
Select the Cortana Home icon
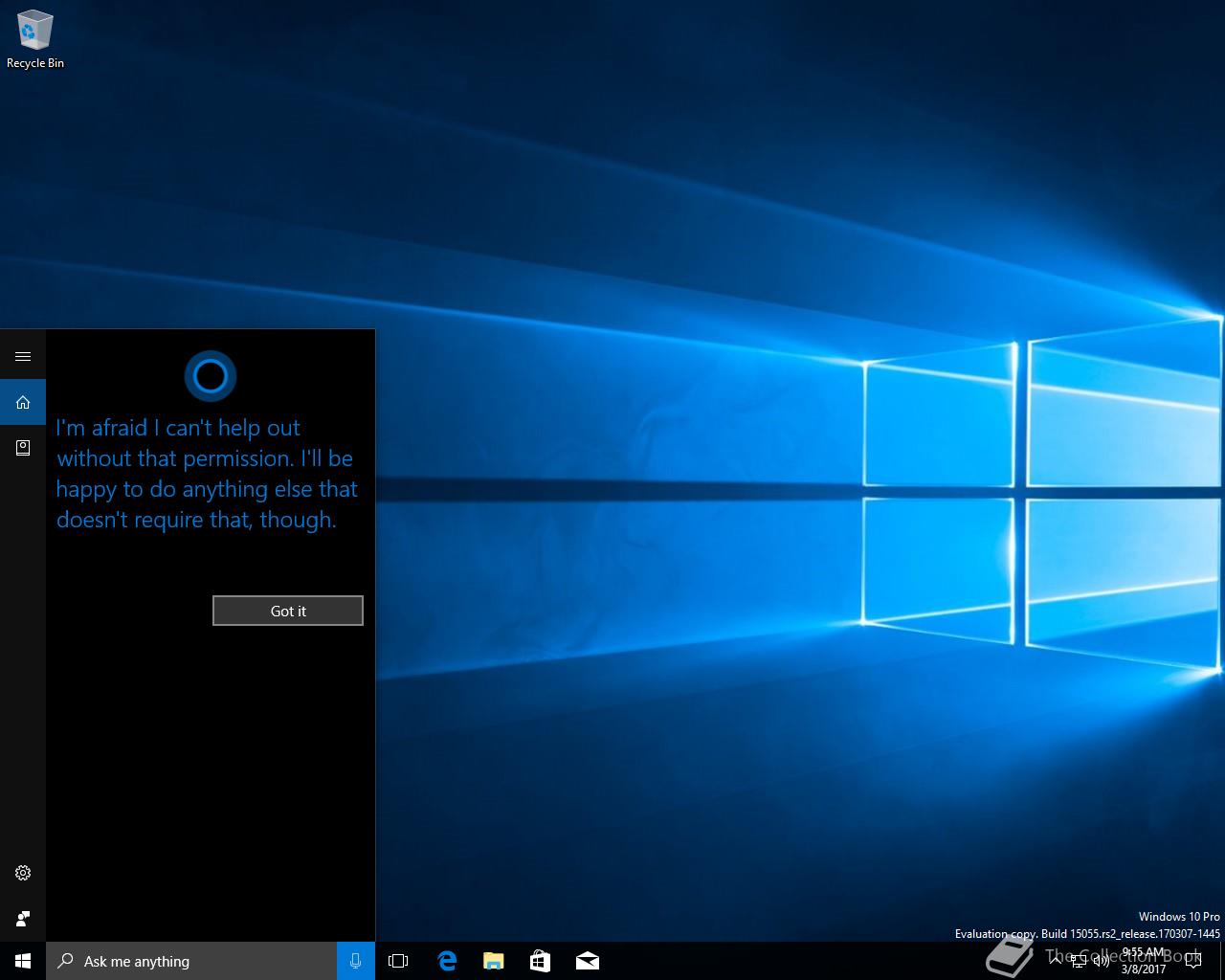point(23,402)
